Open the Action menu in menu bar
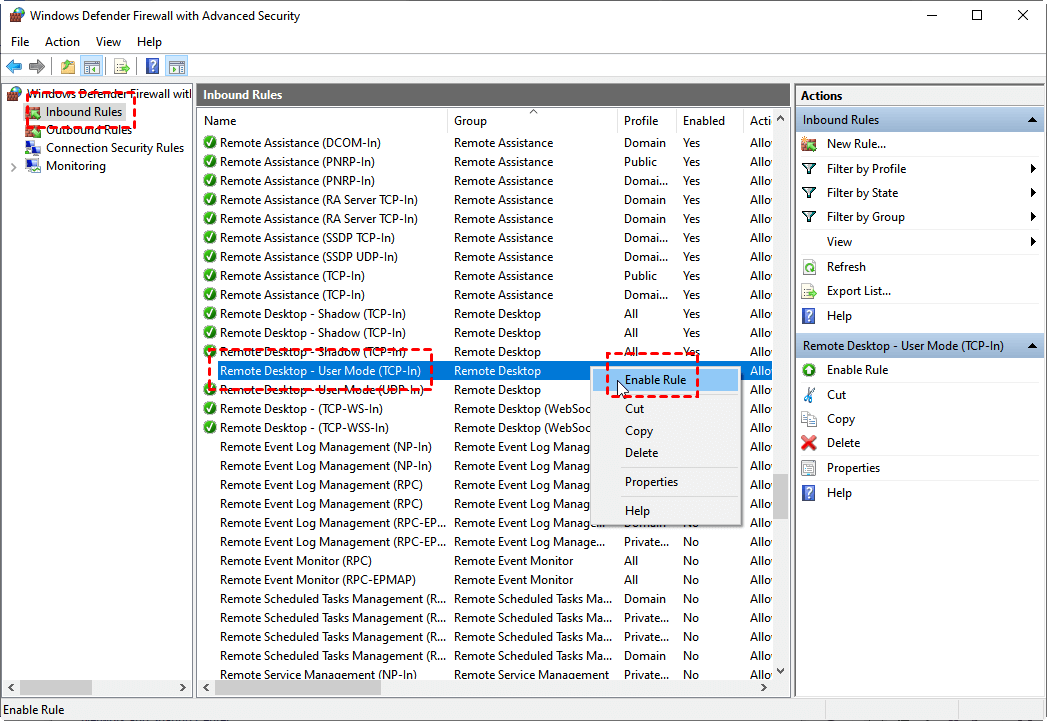 click(62, 41)
